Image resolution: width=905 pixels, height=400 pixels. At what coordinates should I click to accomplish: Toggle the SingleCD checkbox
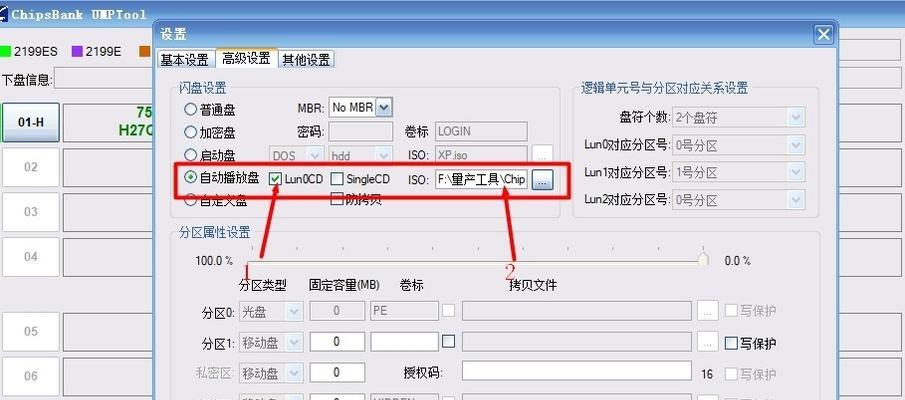(337, 179)
